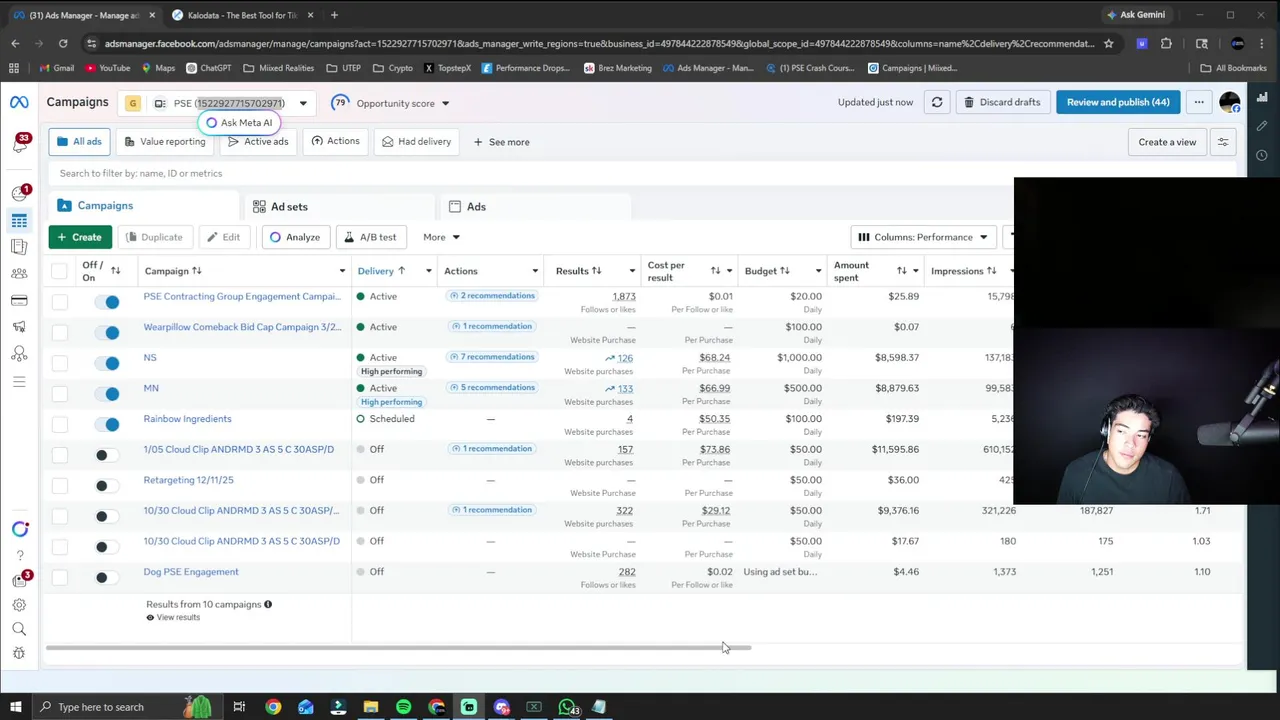The image size is (1280, 720).
Task: Check the box for Rainbow Ingredients row
Action: [x=59, y=424]
